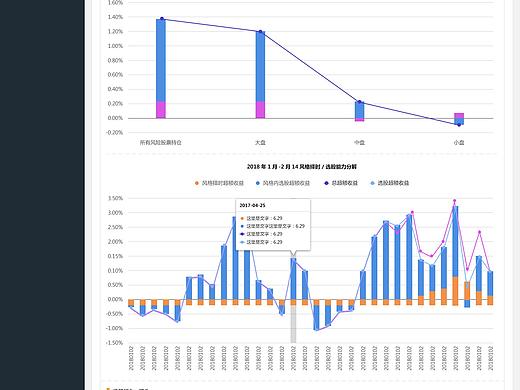Screen dimensions: 520x390
Task: Click the -0.20% y-axis label
Action: pyautogui.click(x=115, y=133)
